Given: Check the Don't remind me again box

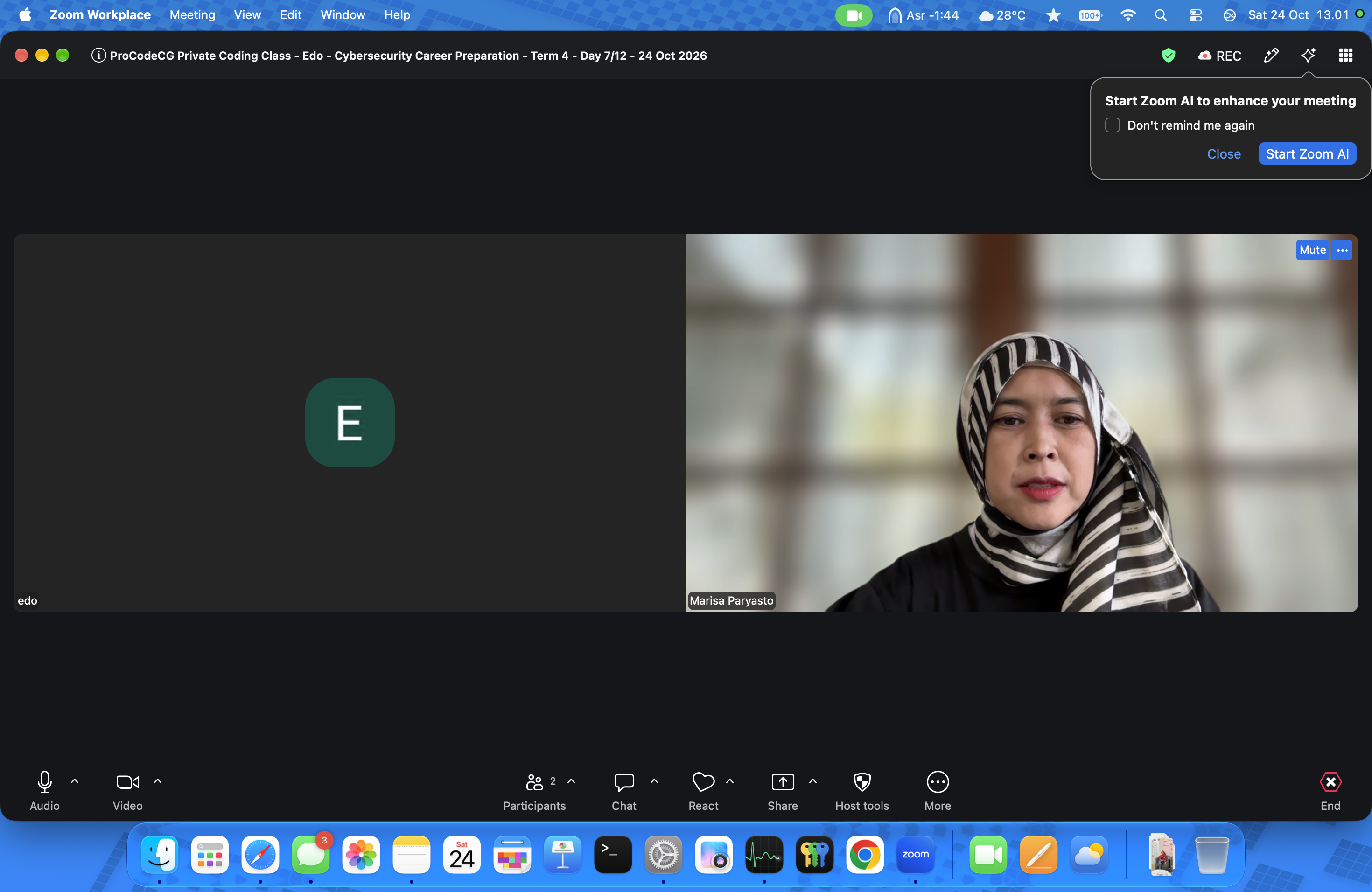Looking at the screenshot, I should tap(1112, 125).
